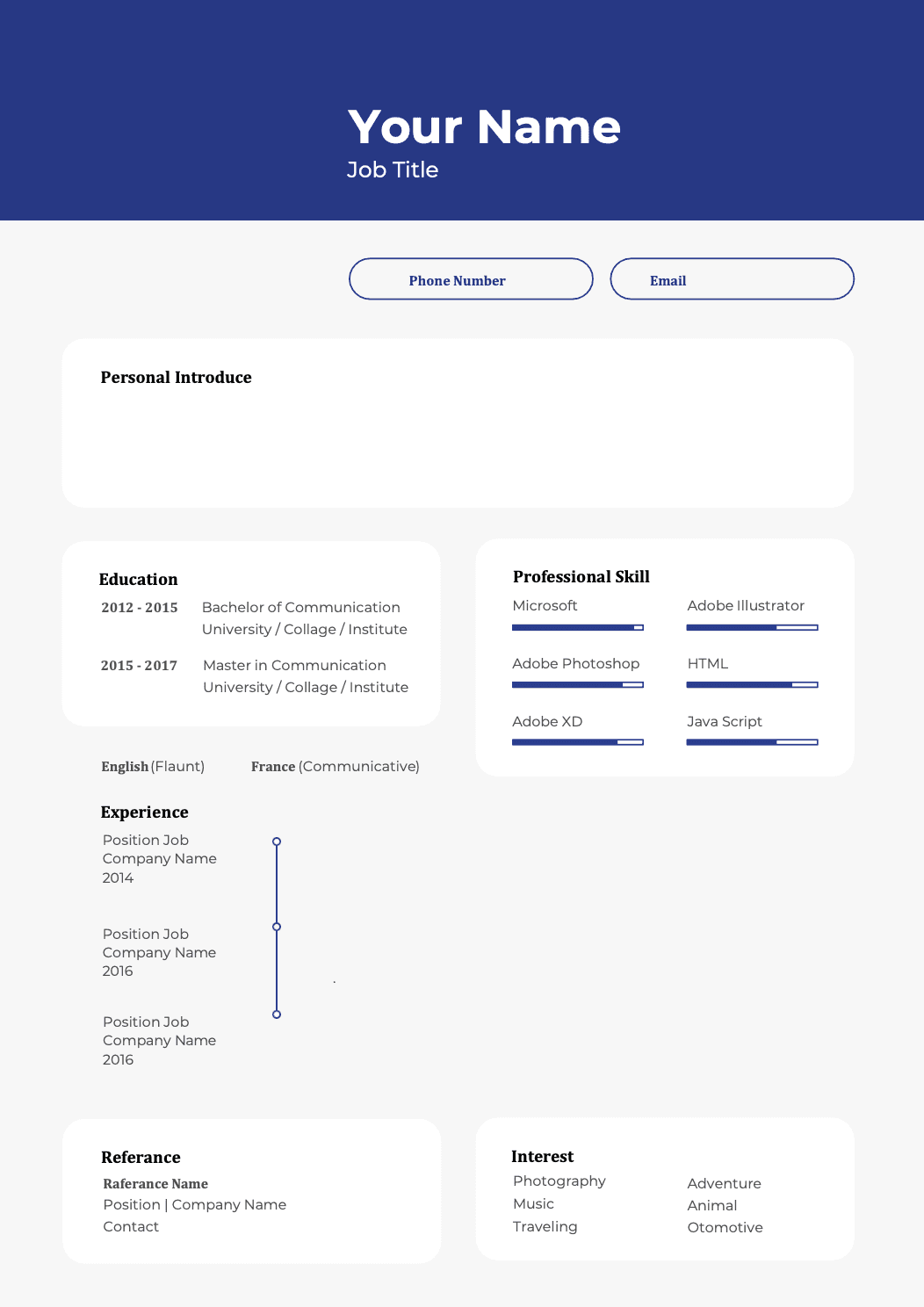
Task: Select Position | Company Name reference line
Action: [x=195, y=1204]
